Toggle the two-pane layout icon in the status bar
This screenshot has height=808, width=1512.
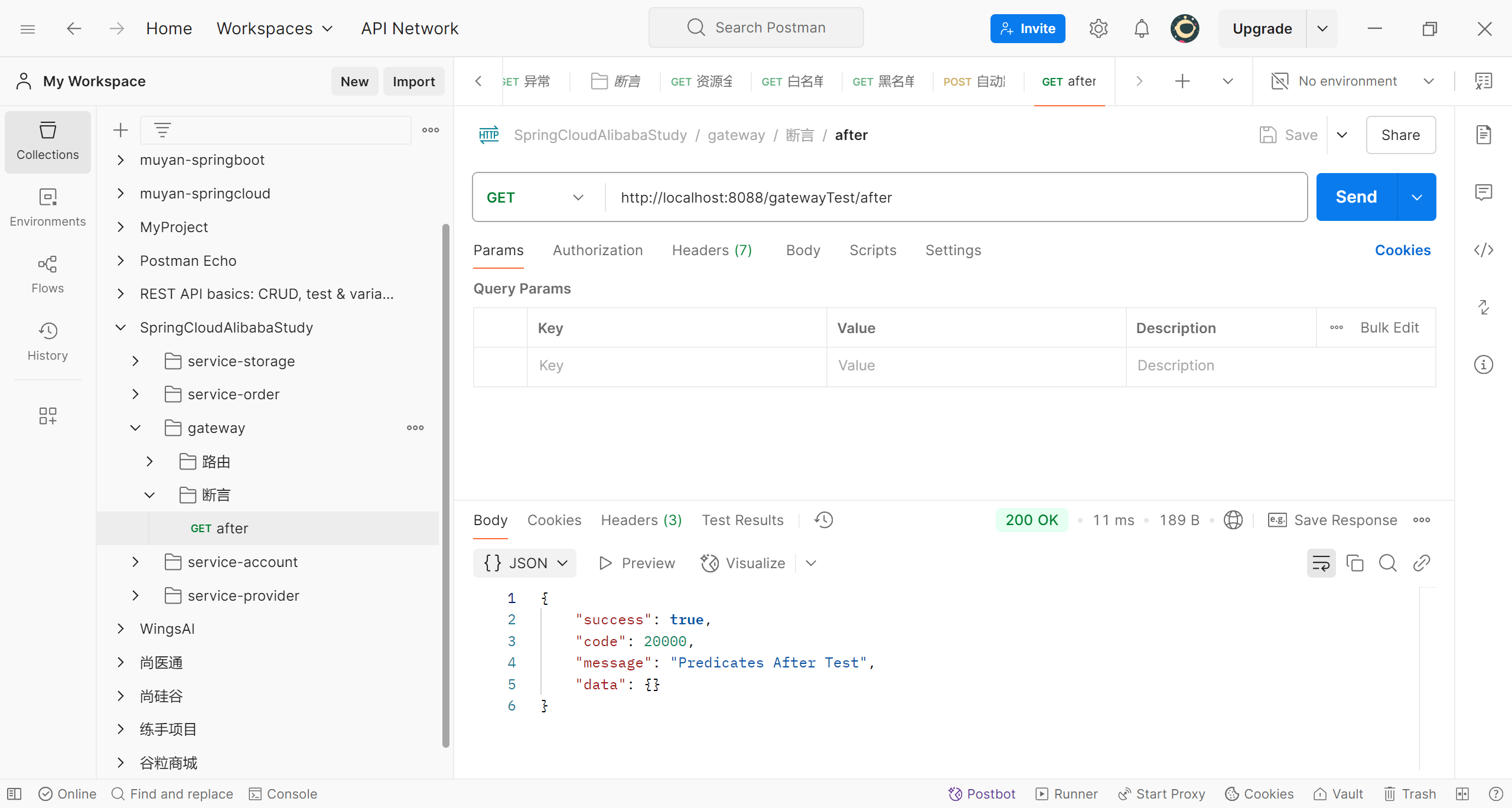[1462, 794]
